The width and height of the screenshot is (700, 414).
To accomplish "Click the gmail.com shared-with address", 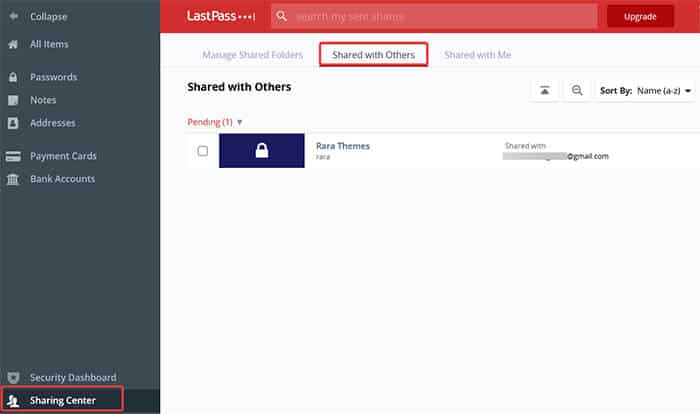I will point(555,156).
